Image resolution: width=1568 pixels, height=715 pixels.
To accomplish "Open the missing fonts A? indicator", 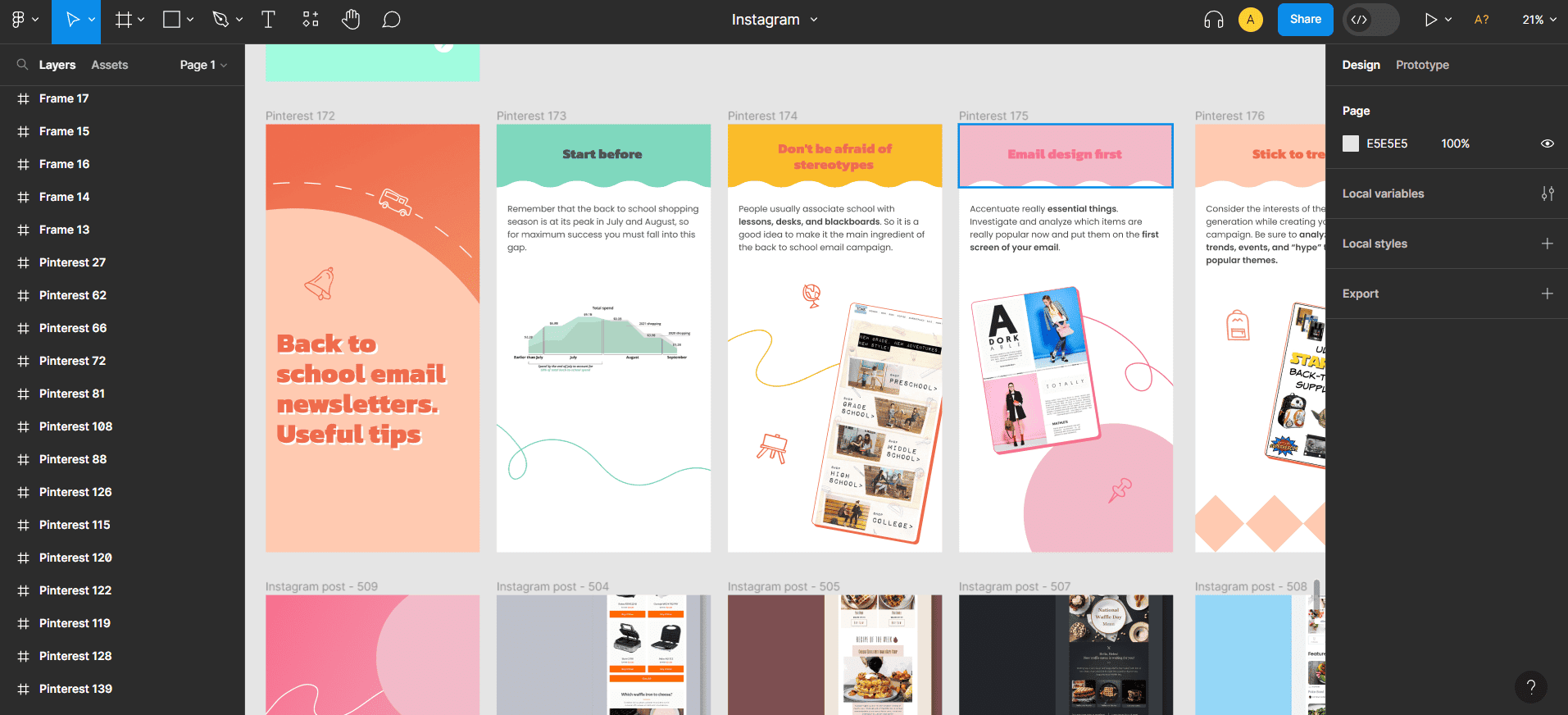I will point(1482,20).
